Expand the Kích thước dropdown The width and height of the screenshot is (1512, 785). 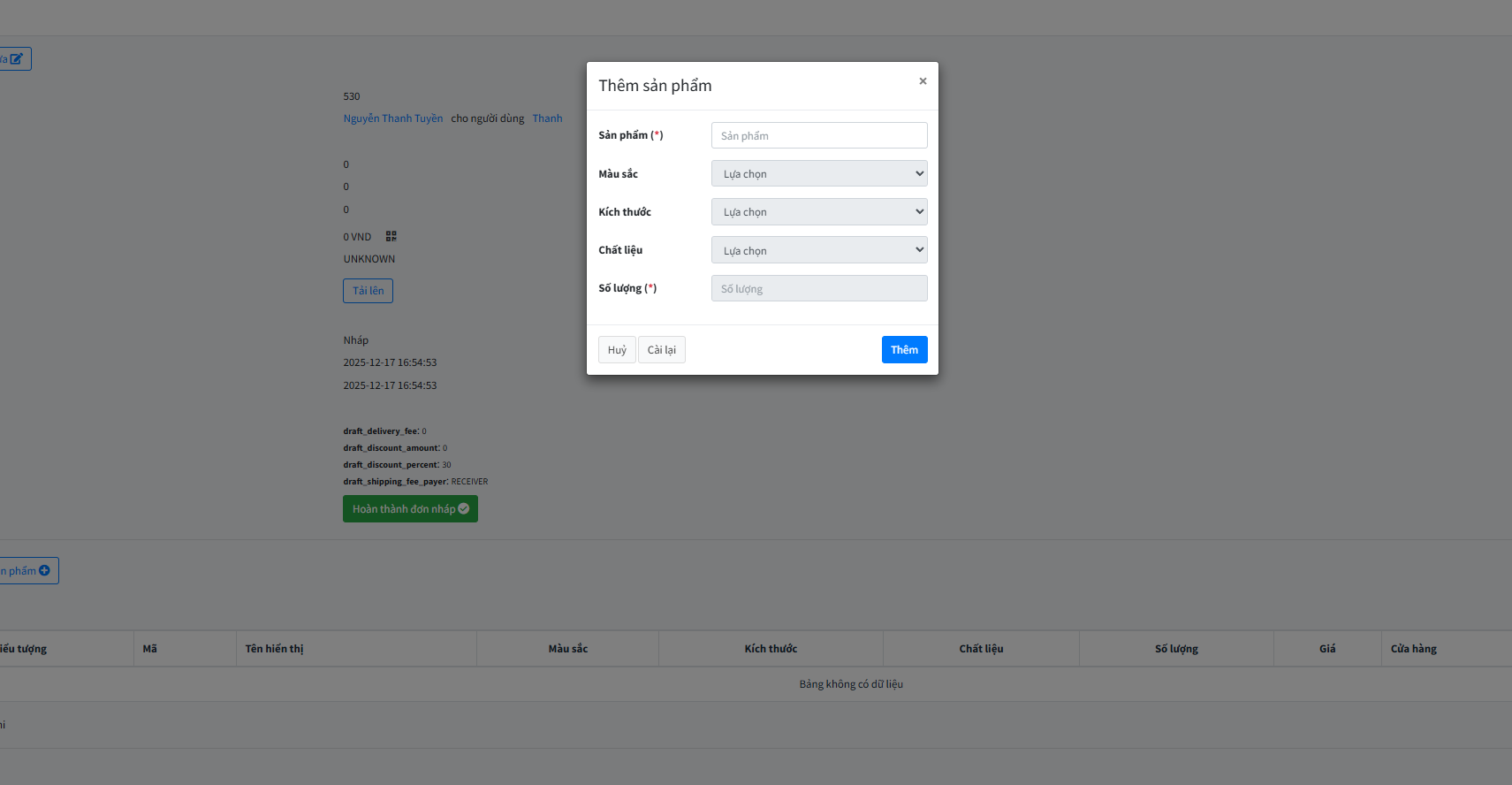click(818, 212)
